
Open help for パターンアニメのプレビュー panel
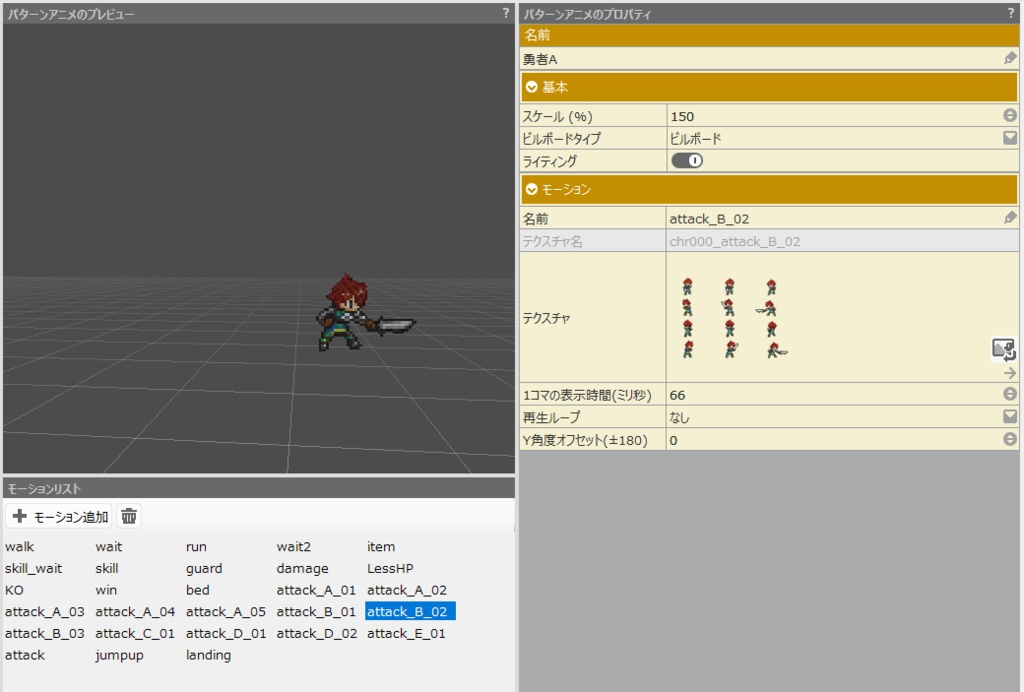(505, 13)
